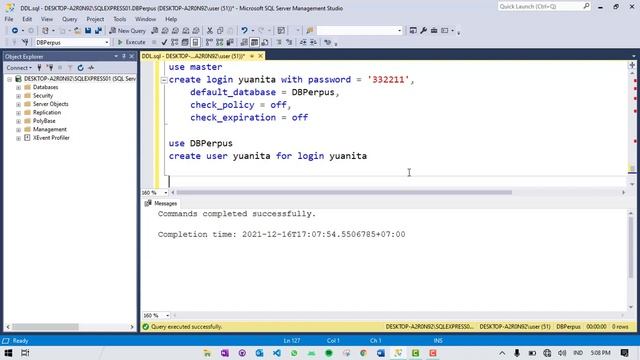This screenshot has height=360, width=640.
Task: Toggle Results to Text icon
Action: tap(244, 42)
